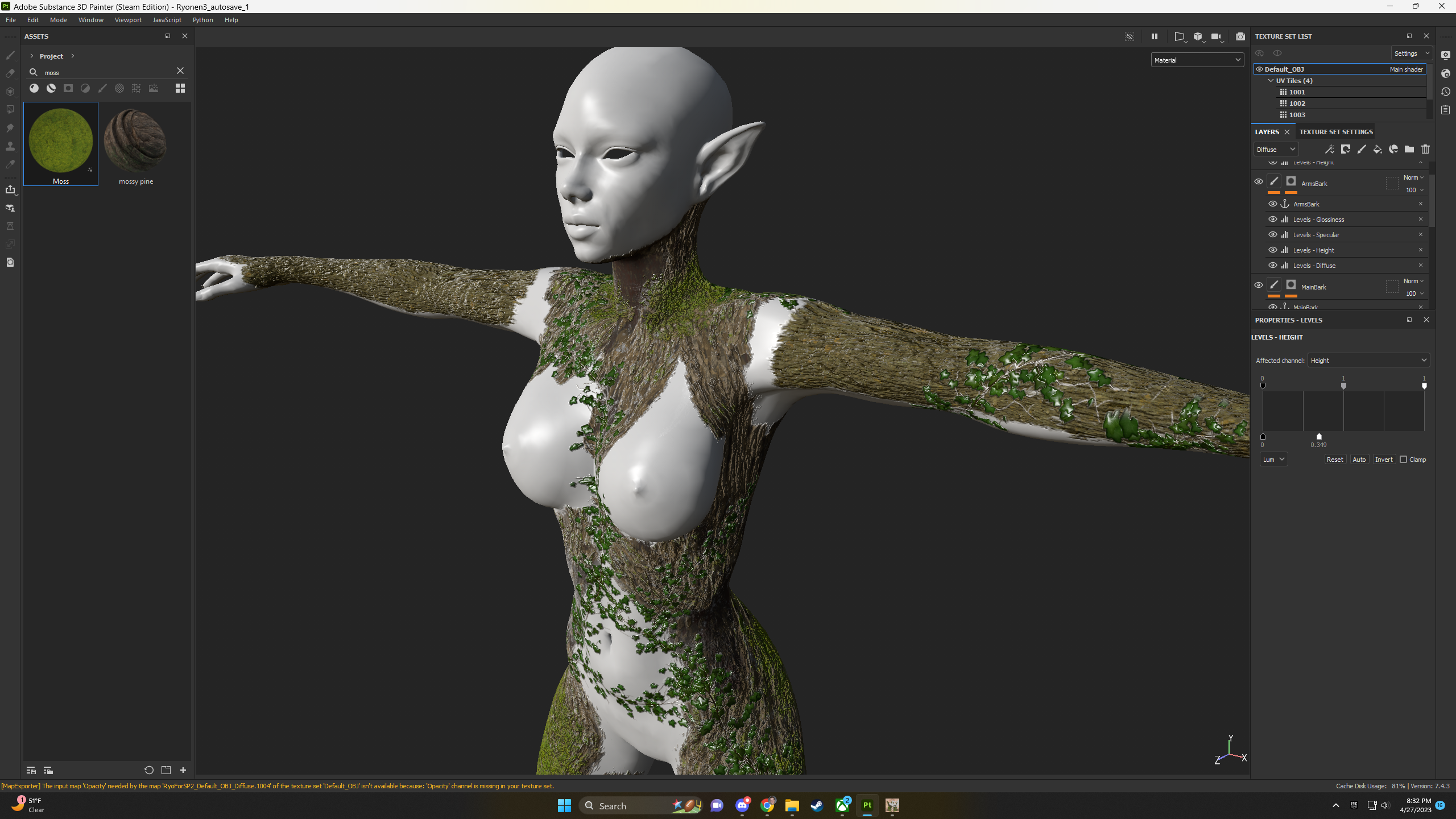Select the Material picker eyedropper tool
The image size is (1456, 819).
10,164
